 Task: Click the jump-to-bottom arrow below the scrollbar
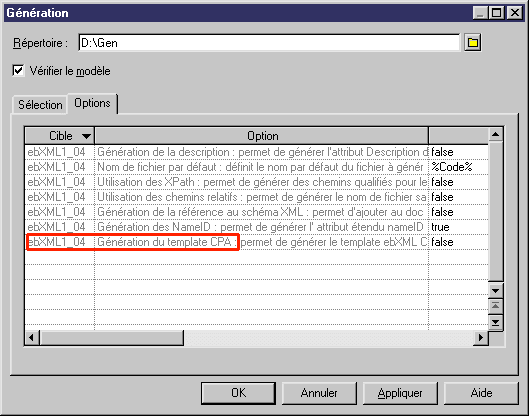495,323
